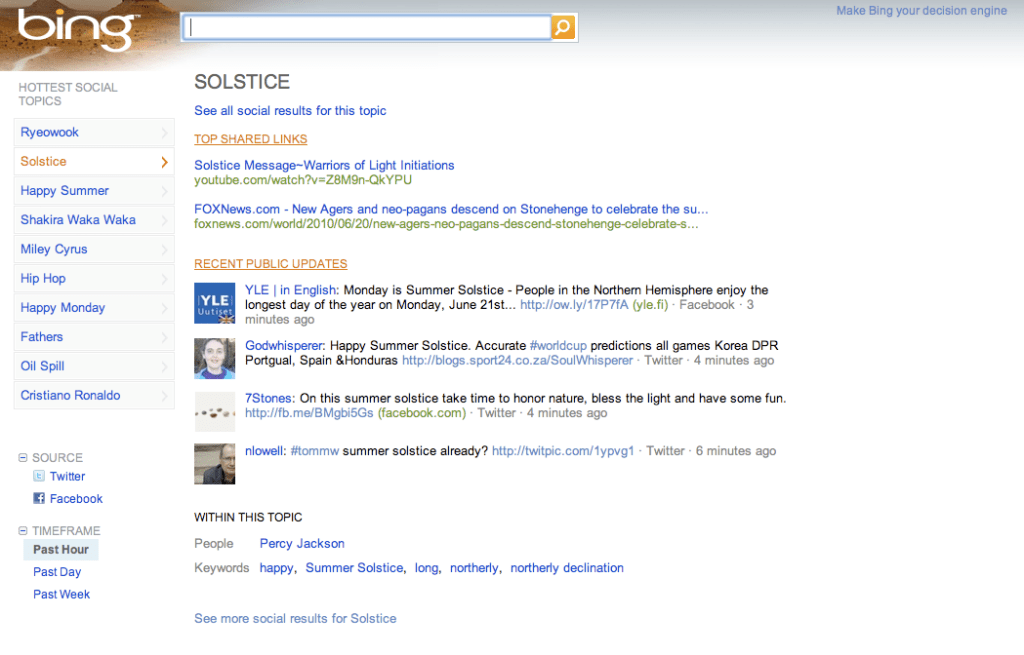Select the Past Day timeframe
Screen dimensions: 1024x655
57,571
